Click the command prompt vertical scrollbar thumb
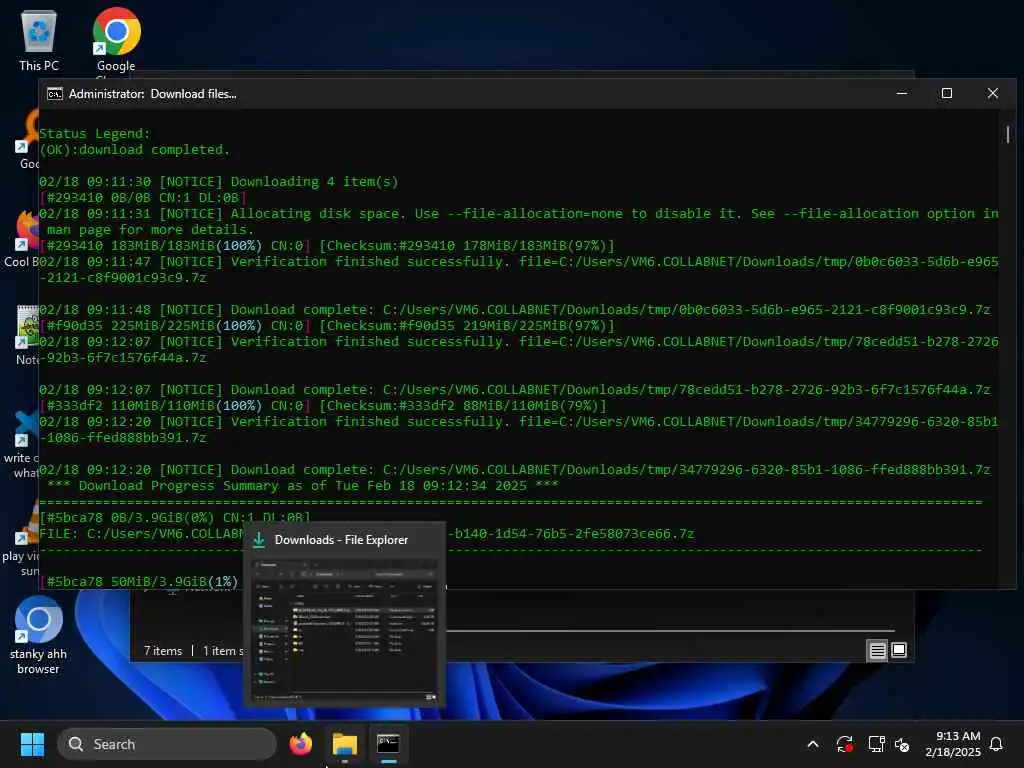 pyautogui.click(x=1008, y=135)
